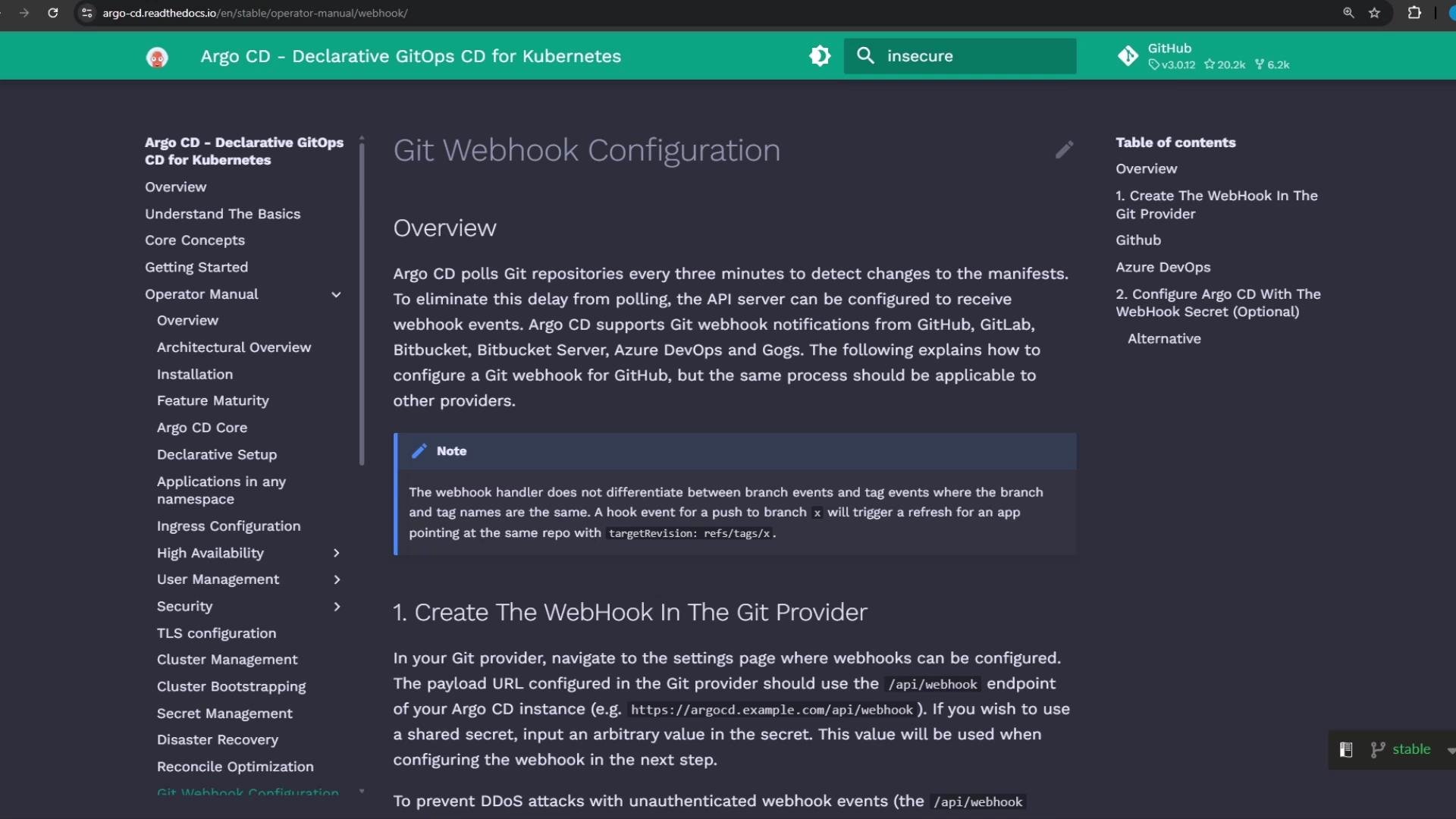Expand the Security section chevron
This screenshot has height=819, width=1456.
(337, 607)
